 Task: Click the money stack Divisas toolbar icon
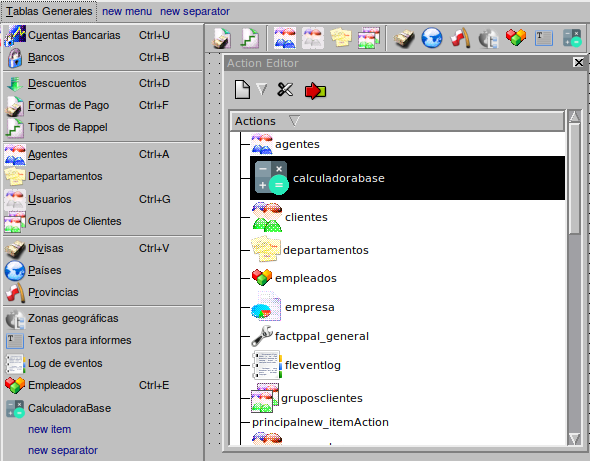404,38
